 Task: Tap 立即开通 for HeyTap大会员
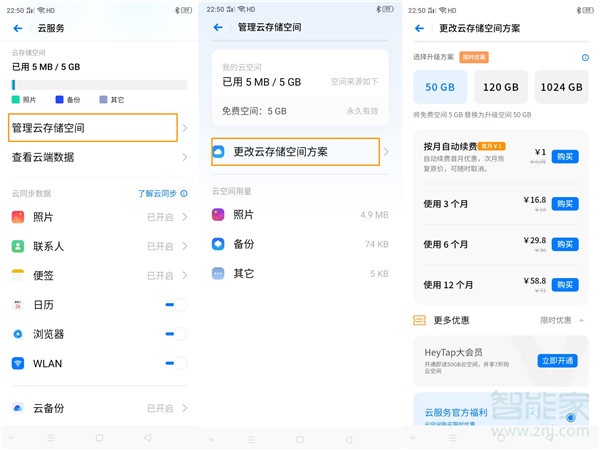pos(558,361)
